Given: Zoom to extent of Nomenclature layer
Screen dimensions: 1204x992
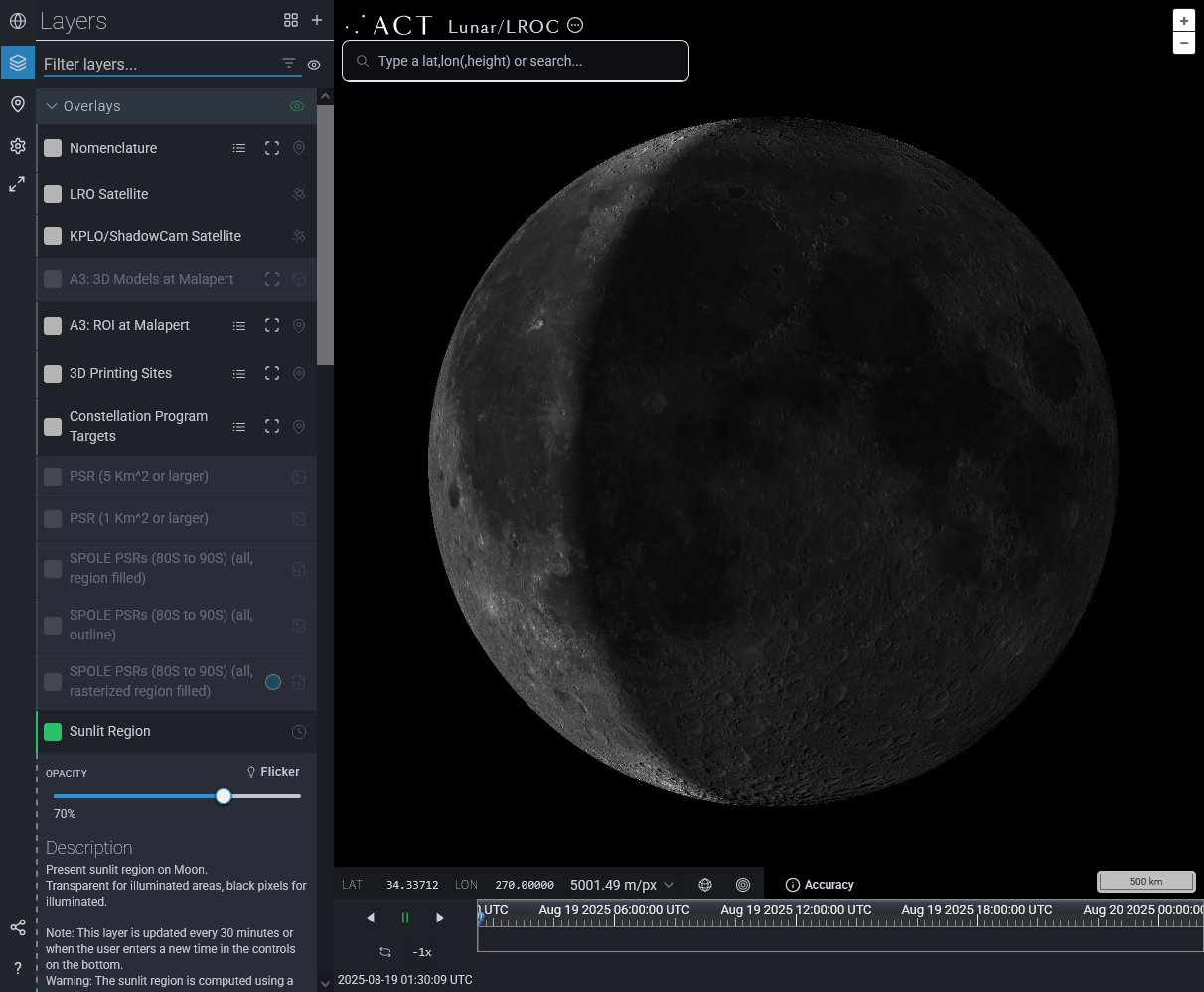Looking at the screenshot, I should click(271, 148).
